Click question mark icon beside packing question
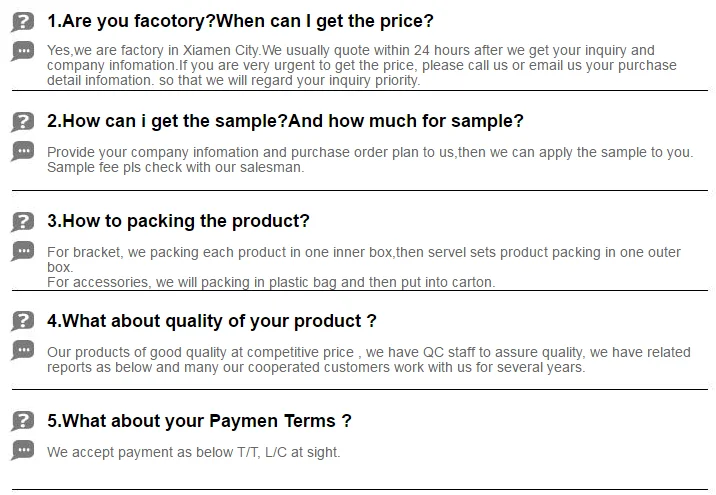 (22, 222)
